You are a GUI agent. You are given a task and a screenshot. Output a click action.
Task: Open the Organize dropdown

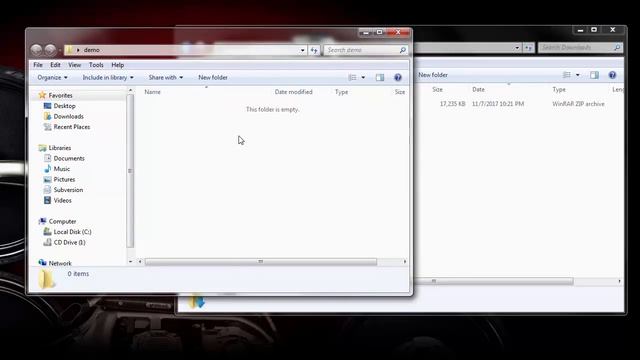(x=52, y=78)
